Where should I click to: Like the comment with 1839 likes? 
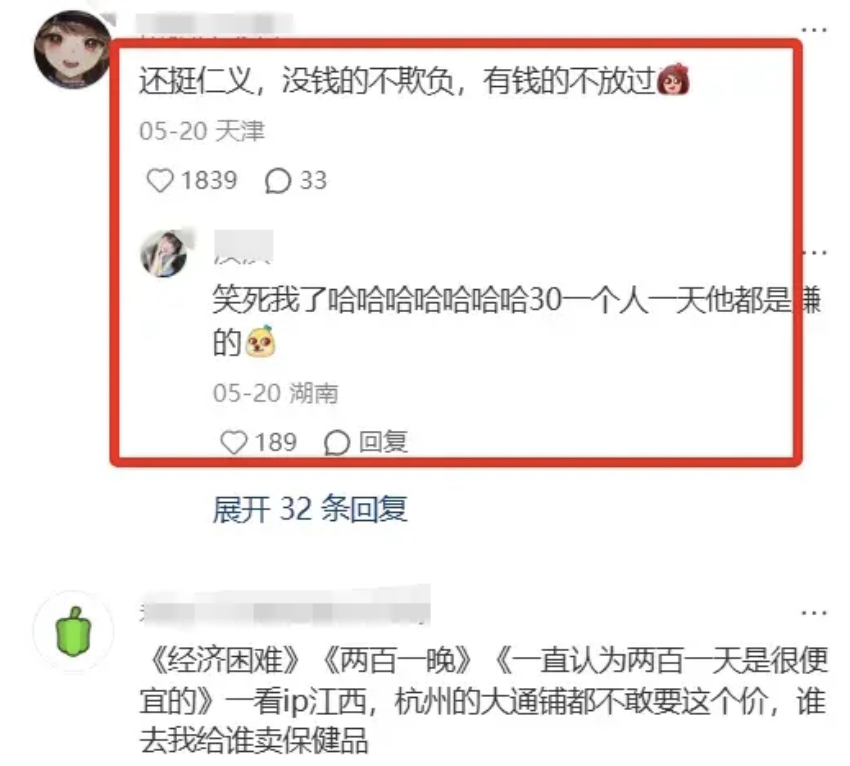click(x=160, y=181)
